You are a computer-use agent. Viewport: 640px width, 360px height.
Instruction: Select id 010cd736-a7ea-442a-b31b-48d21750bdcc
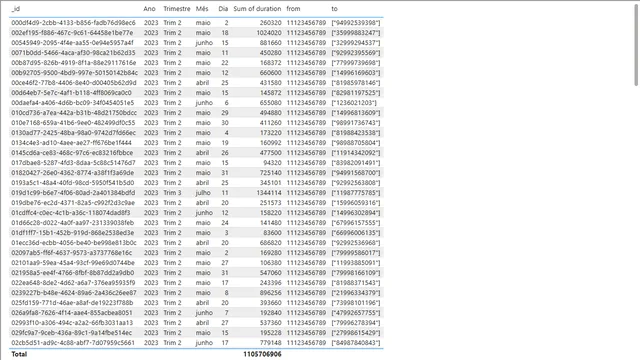74,113
